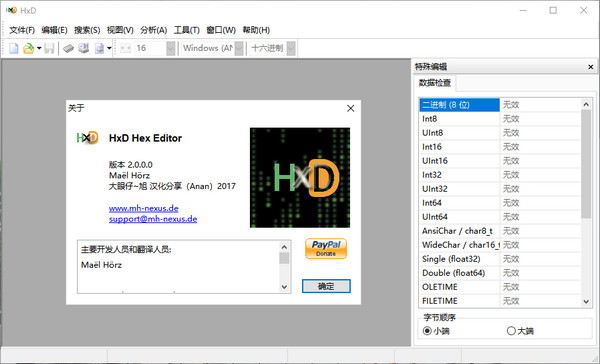The width and height of the screenshot is (600, 364).
Task: Open the 搜索(S) menu
Action: point(87,30)
